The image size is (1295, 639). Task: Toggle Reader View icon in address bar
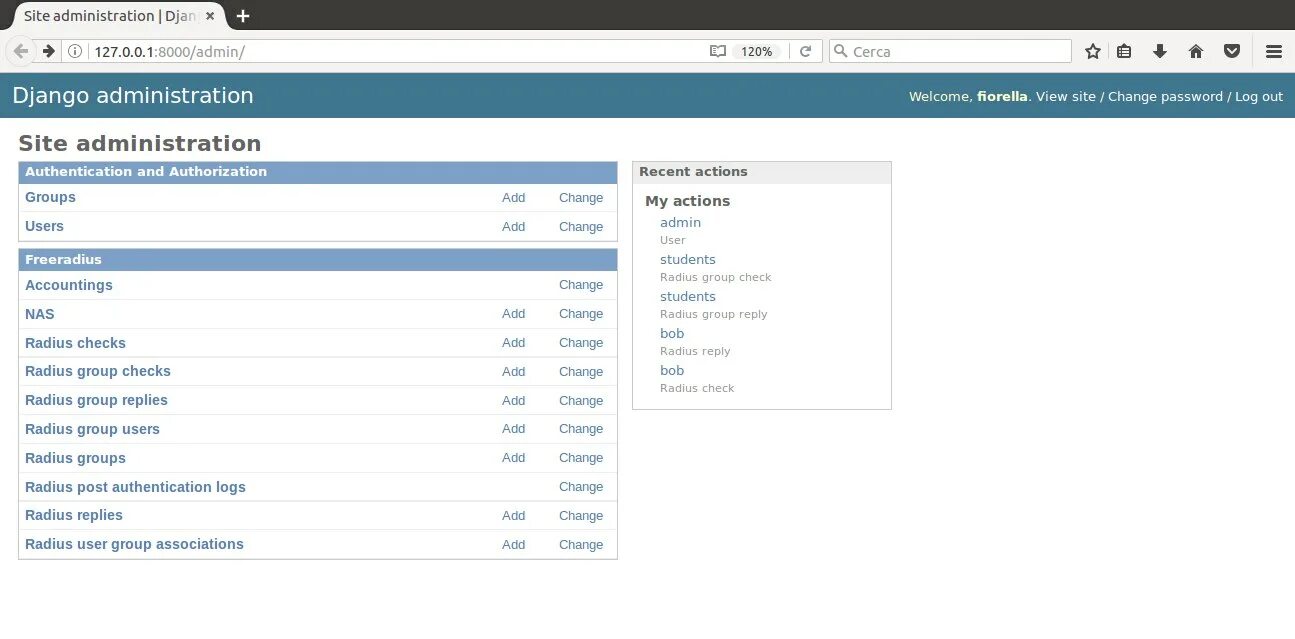tap(717, 51)
